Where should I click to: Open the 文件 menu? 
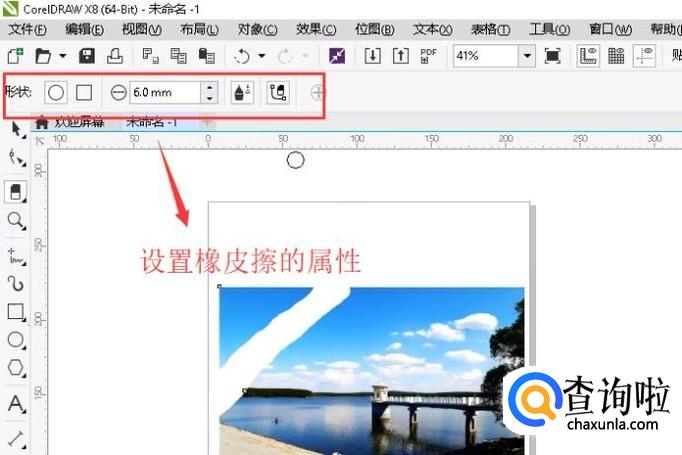coord(27,30)
